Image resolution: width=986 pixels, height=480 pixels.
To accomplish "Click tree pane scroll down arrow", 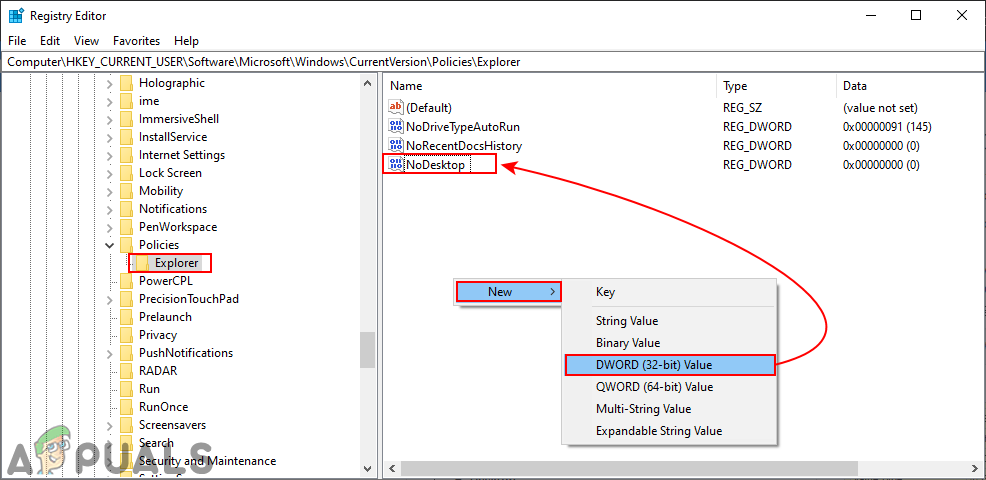I will [367, 468].
